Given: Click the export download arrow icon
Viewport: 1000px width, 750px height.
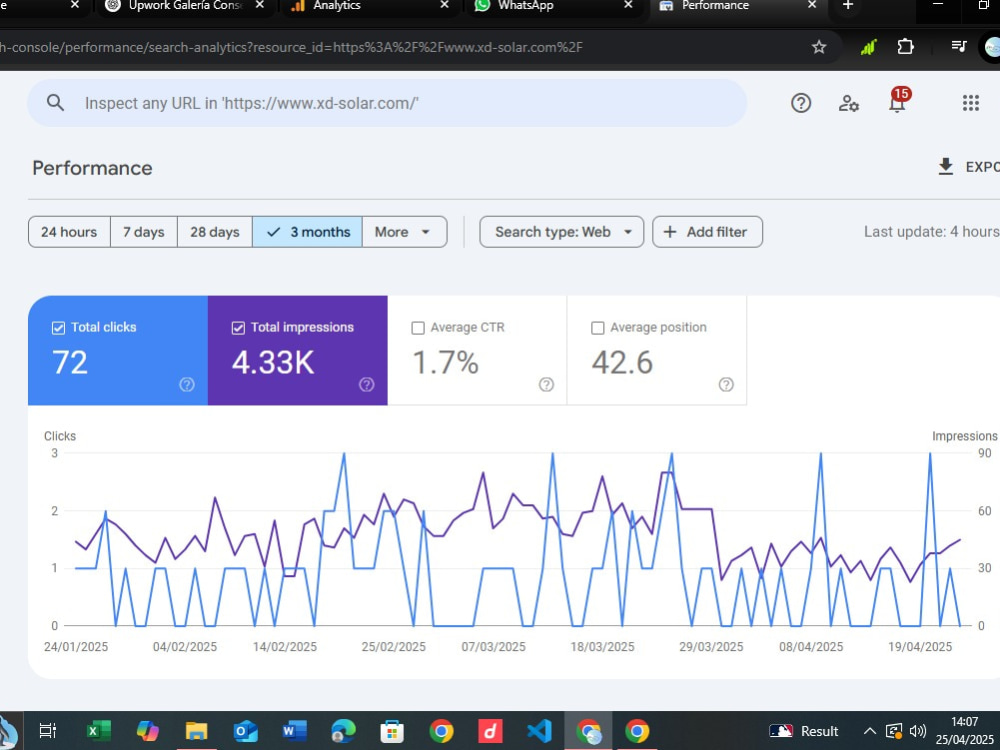Looking at the screenshot, I should pyautogui.click(x=946, y=167).
